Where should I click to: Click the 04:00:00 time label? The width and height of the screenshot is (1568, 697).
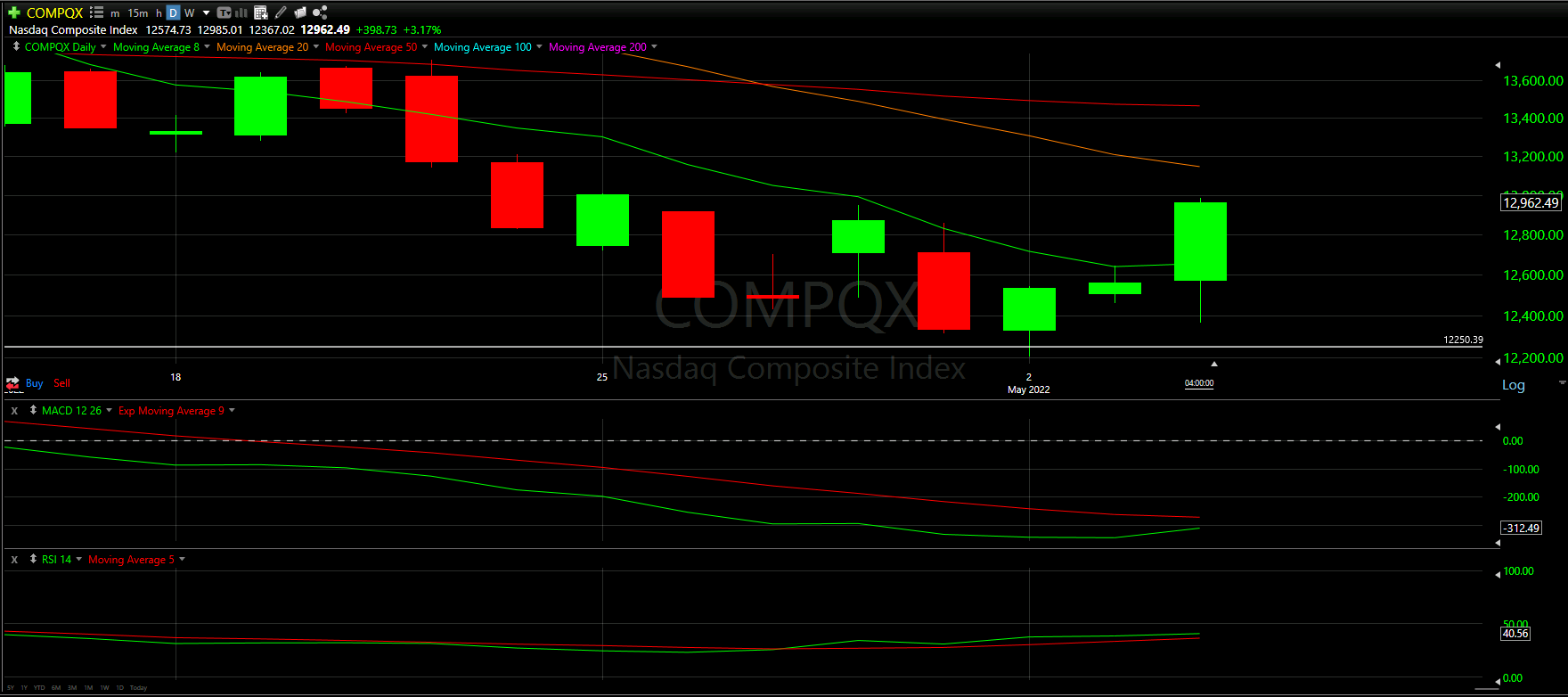click(1199, 383)
